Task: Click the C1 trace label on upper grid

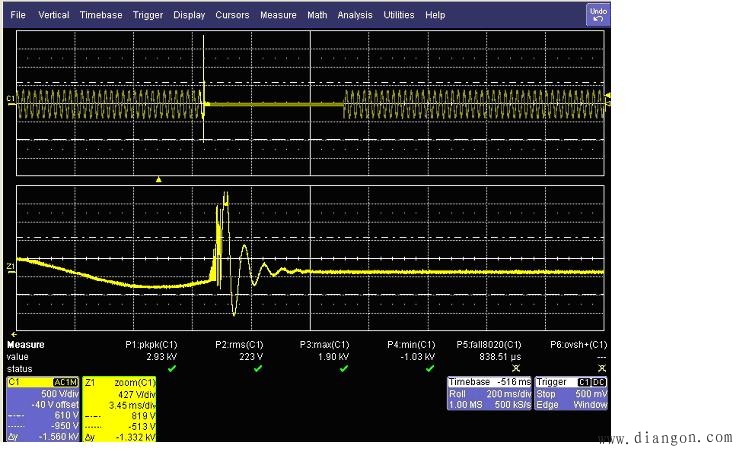Action: (x=10, y=99)
